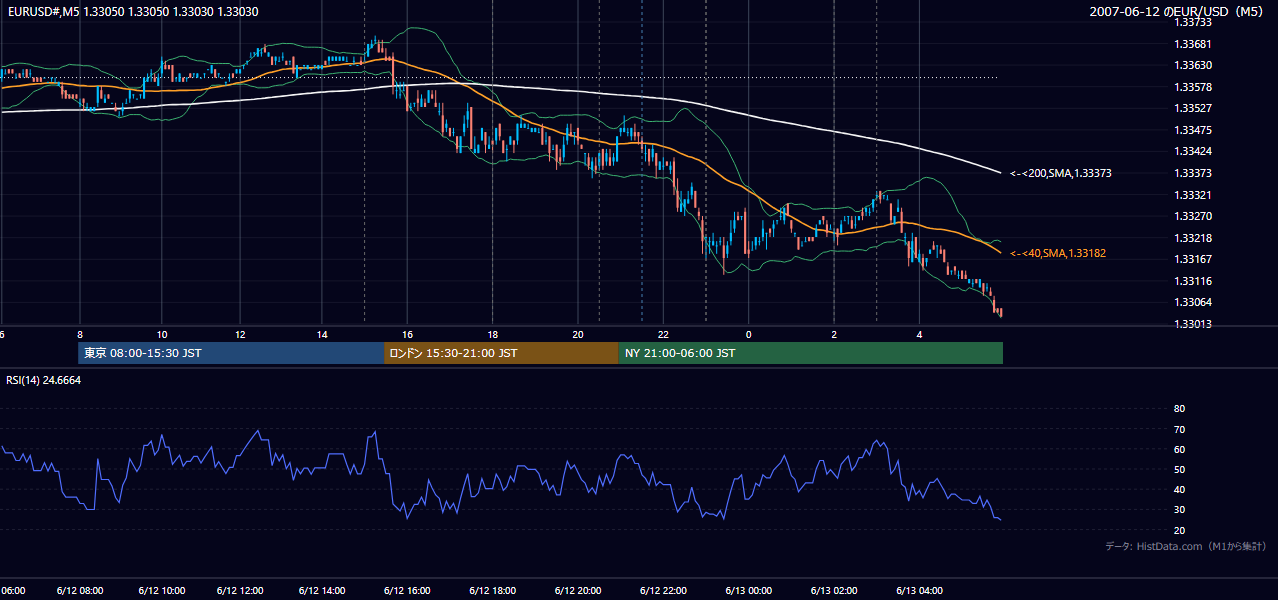
Task: Click the 6/12 16:00 time label
Action: tap(407, 590)
